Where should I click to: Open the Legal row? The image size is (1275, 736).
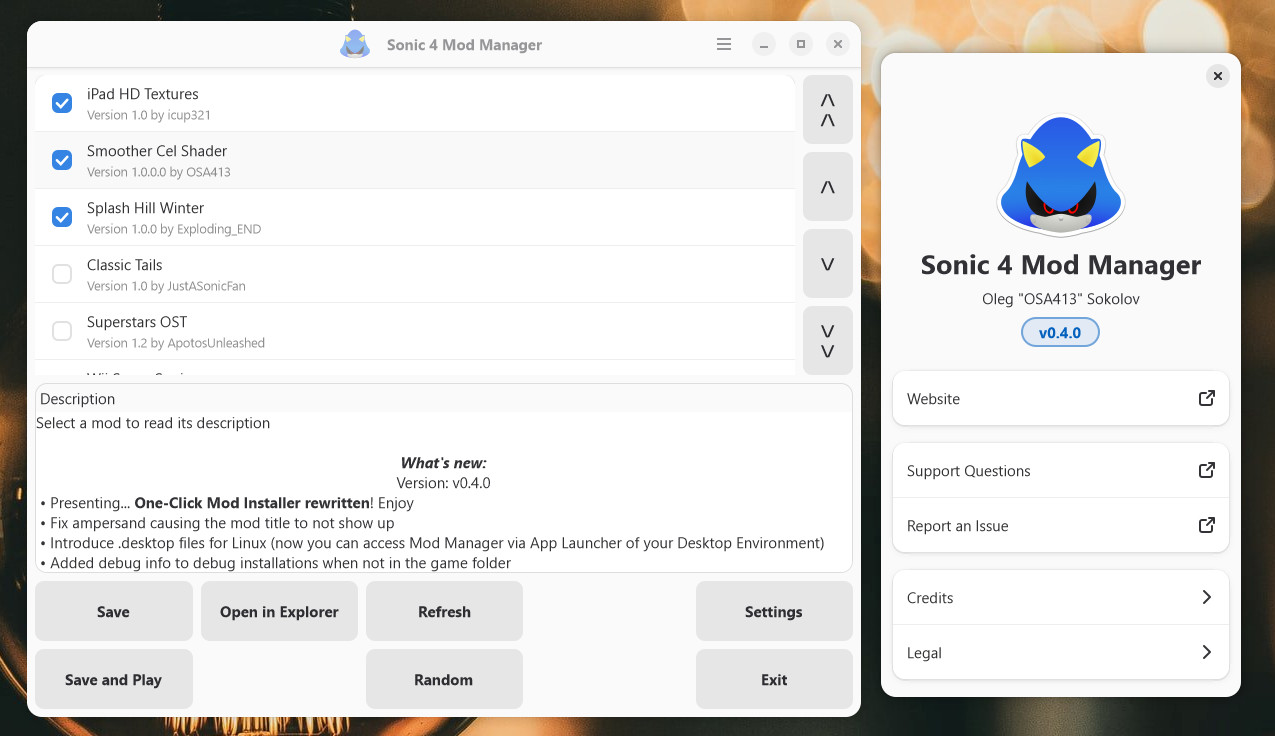click(1061, 652)
